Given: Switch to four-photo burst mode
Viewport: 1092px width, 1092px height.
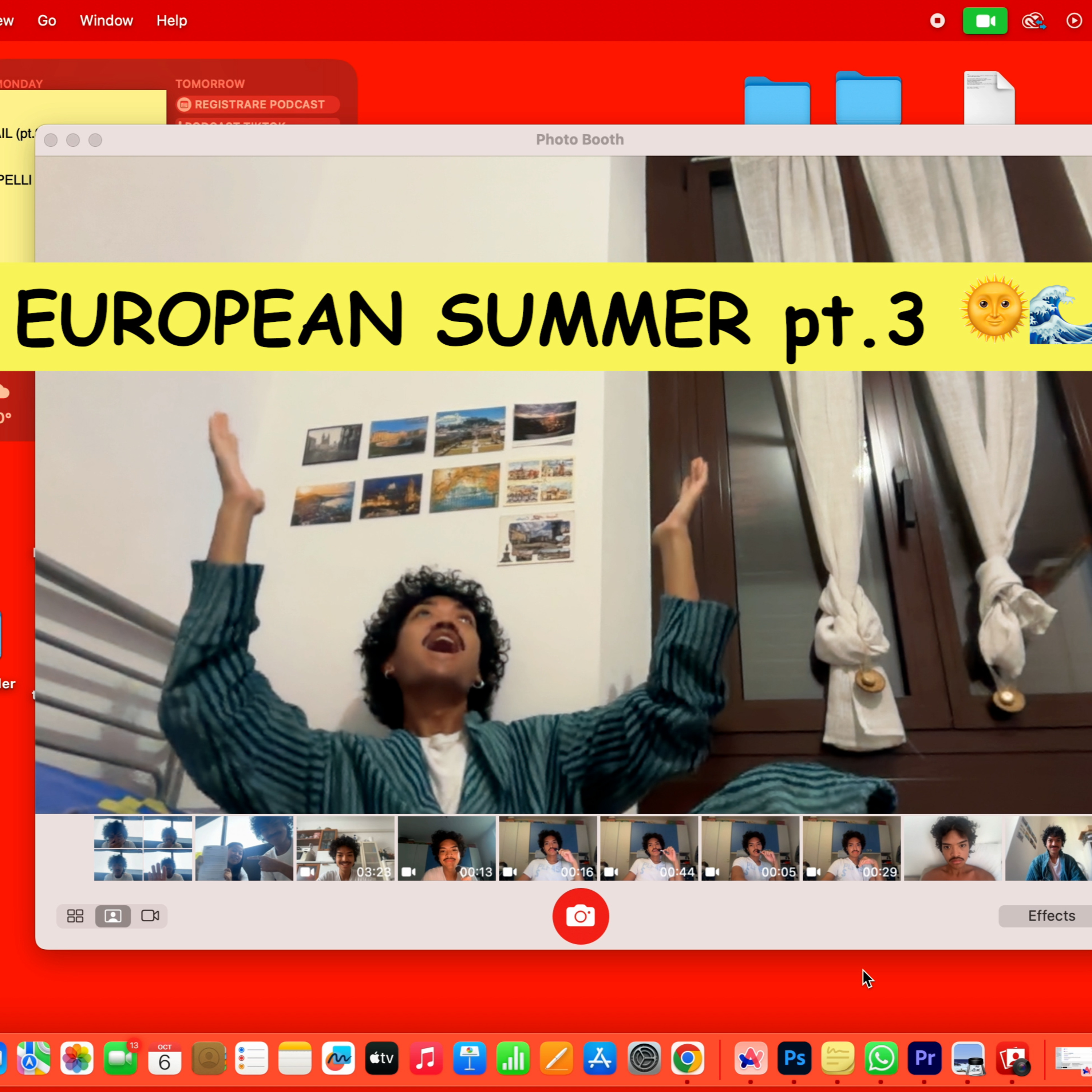Looking at the screenshot, I should [x=75, y=916].
